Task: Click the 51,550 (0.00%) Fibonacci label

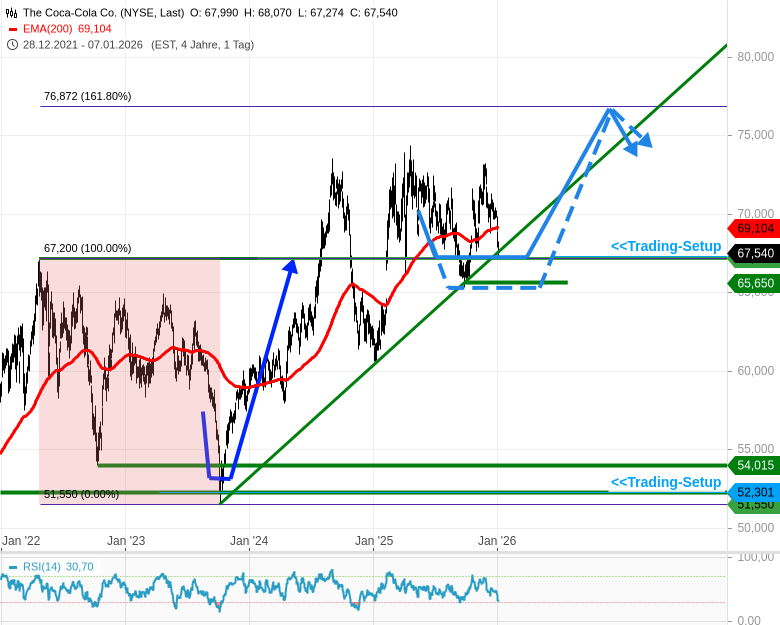Action: click(81, 494)
